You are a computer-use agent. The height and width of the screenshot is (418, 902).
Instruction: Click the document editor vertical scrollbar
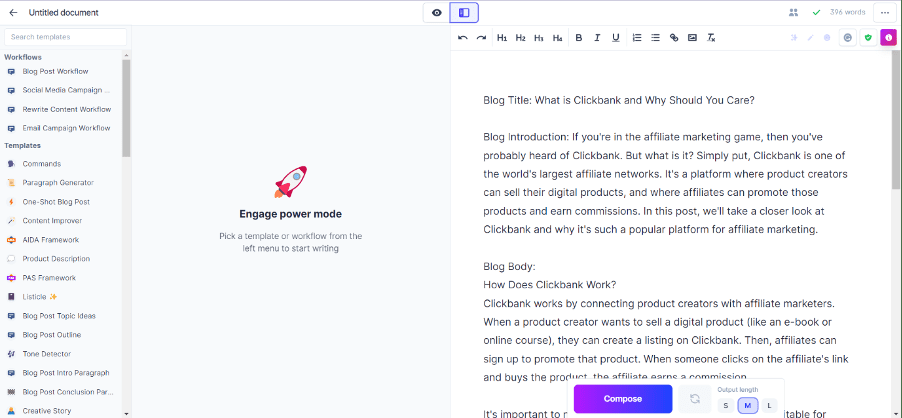(x=896, y=120)
